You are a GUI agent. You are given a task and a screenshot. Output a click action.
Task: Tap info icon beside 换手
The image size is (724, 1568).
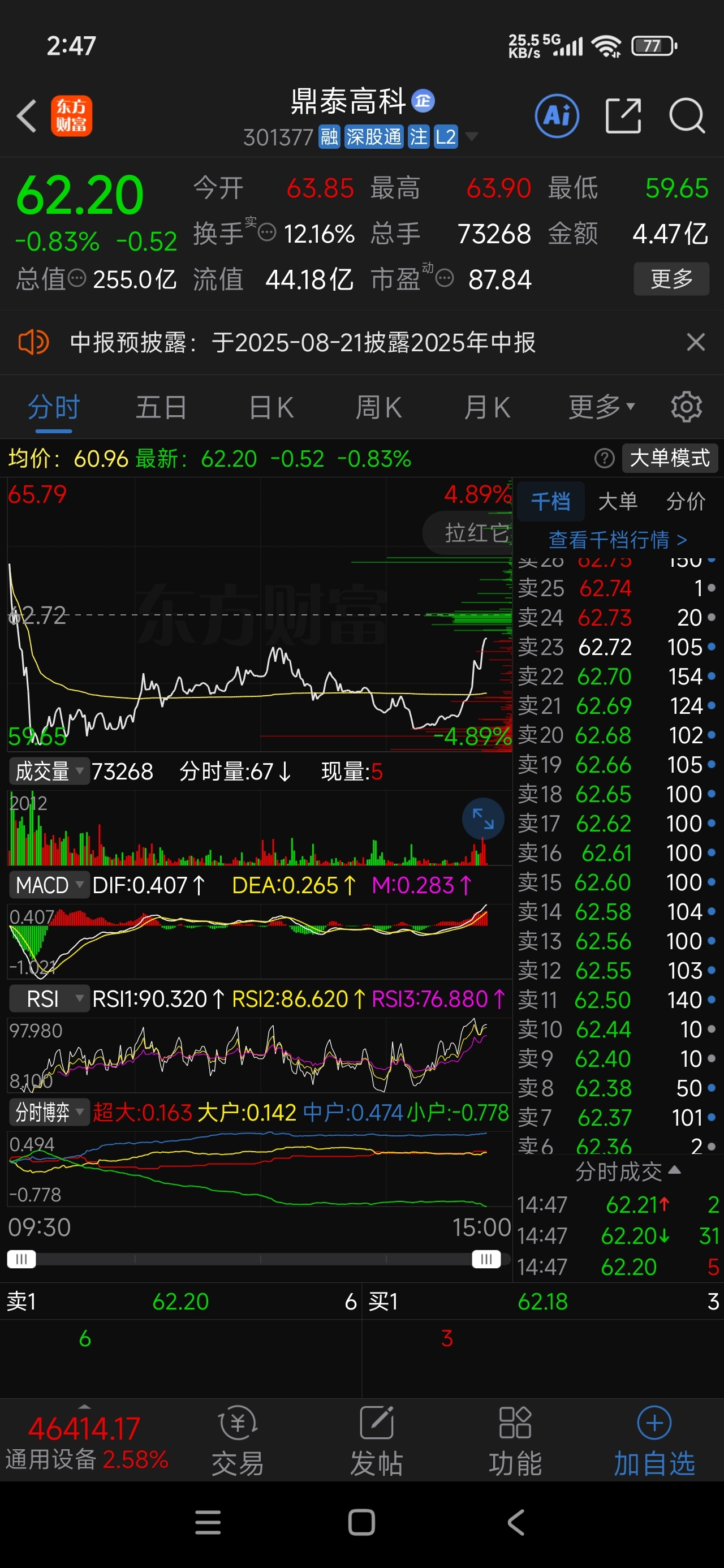click(x=267, y=232)
